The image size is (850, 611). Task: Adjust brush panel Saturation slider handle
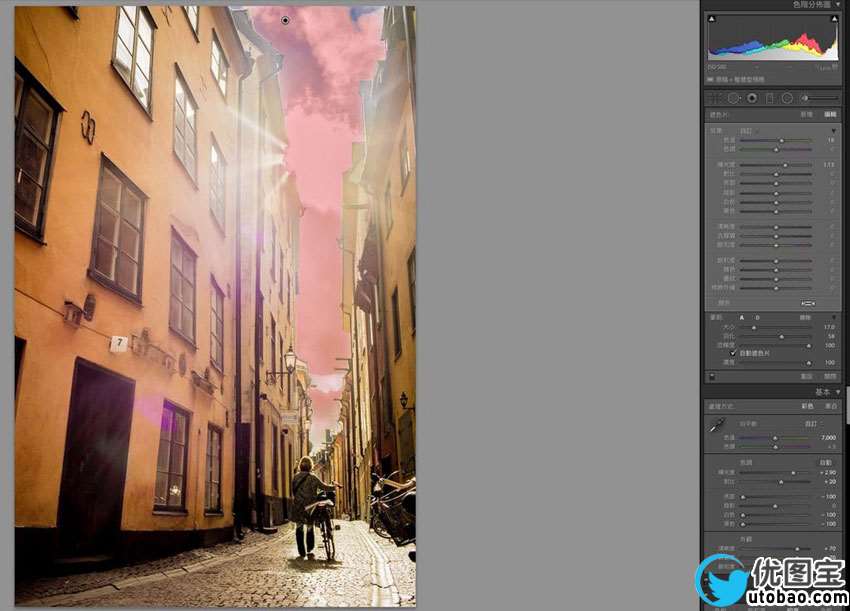(x=776, y=245)
